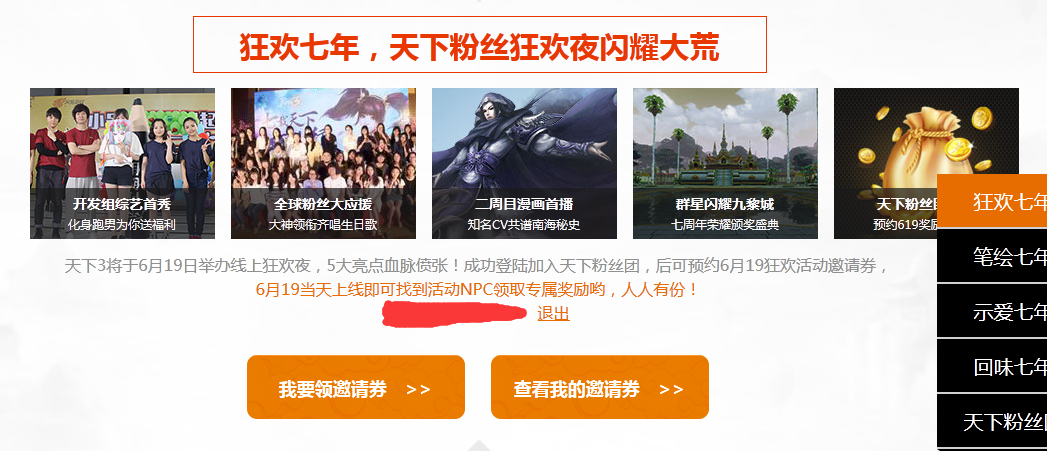1047x451 pixels.
Task: Click the >> arrows on 查看我的邀请券
Action: (671, 390)
